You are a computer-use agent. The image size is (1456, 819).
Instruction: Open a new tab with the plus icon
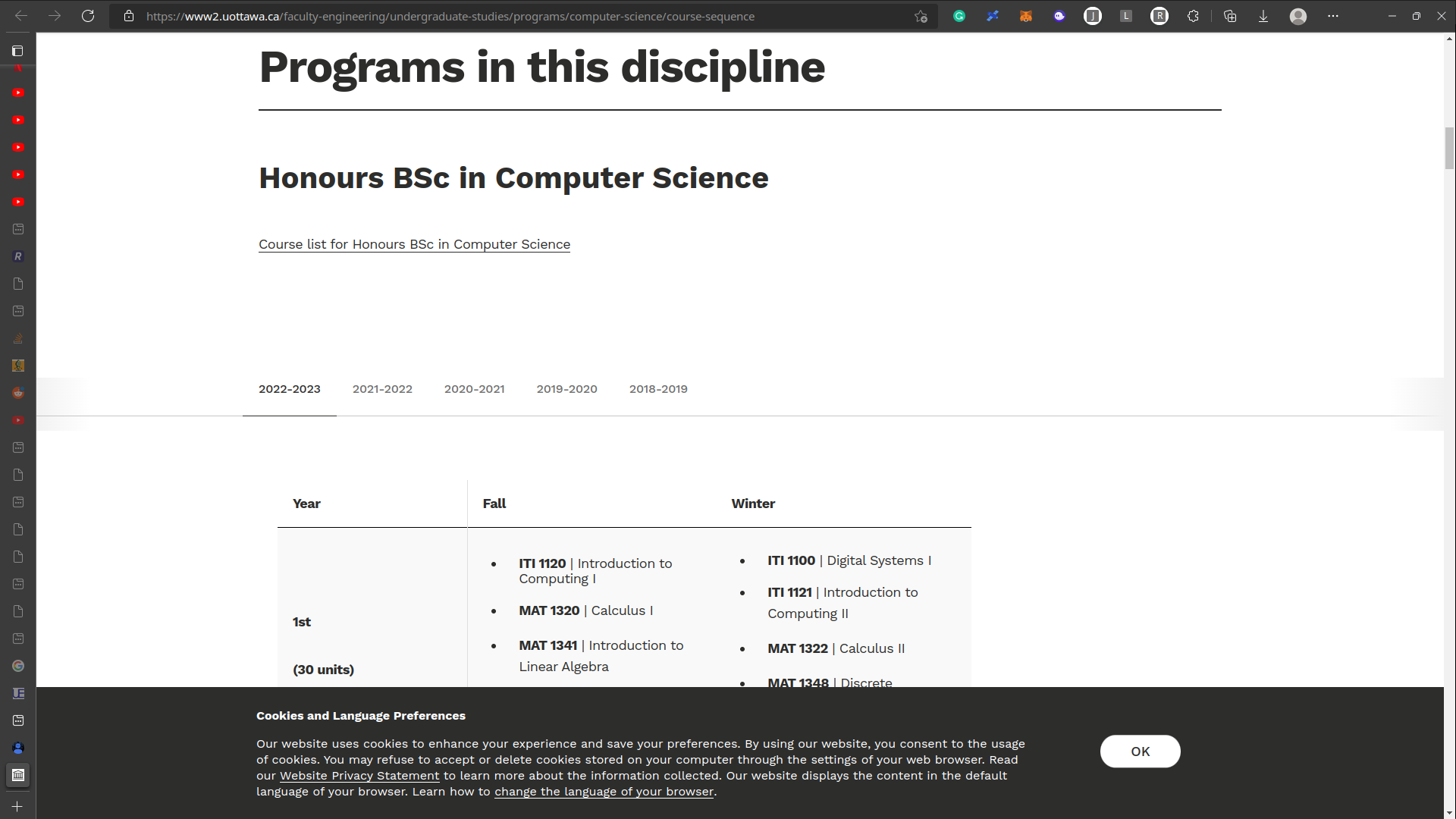[x=17, y=807]
